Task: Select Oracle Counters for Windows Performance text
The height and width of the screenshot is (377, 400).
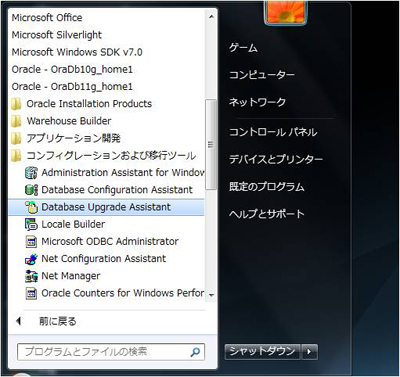Action: pos(123,293)
